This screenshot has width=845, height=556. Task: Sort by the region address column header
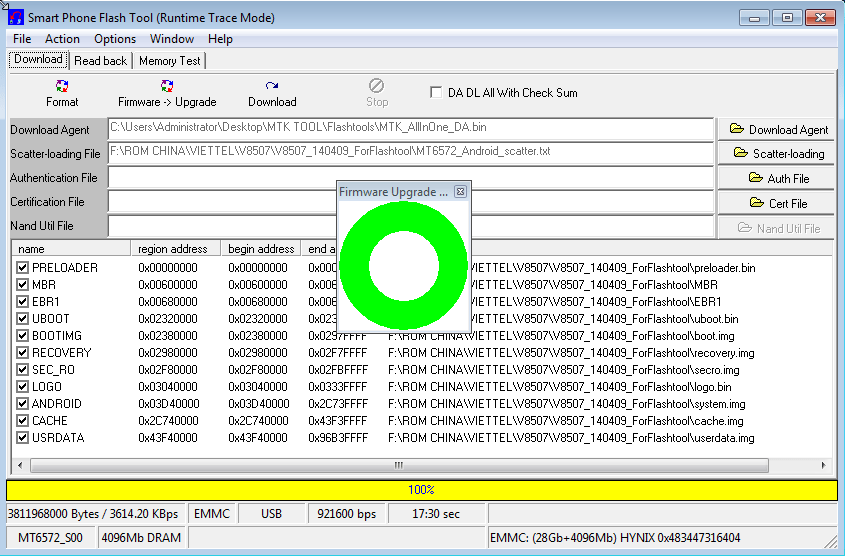pos(174,249)
